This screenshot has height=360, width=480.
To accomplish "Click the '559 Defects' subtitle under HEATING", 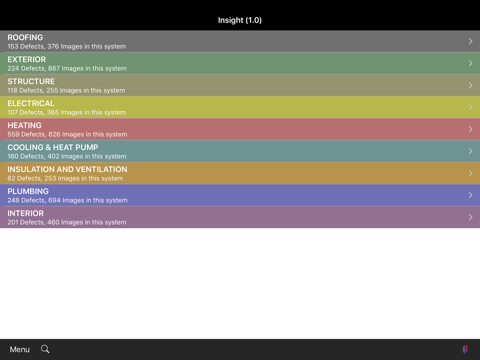I will 67,135.
